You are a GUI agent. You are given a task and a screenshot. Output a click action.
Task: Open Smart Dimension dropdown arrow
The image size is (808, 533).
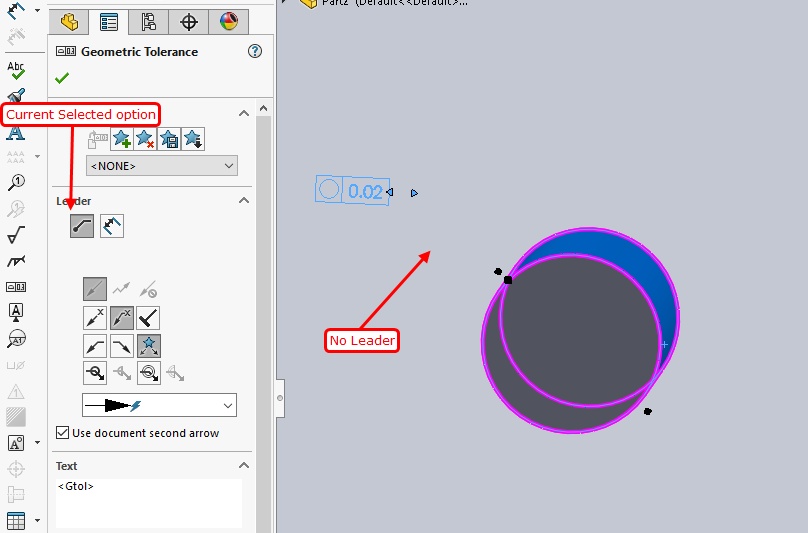[x=37, y=10]
